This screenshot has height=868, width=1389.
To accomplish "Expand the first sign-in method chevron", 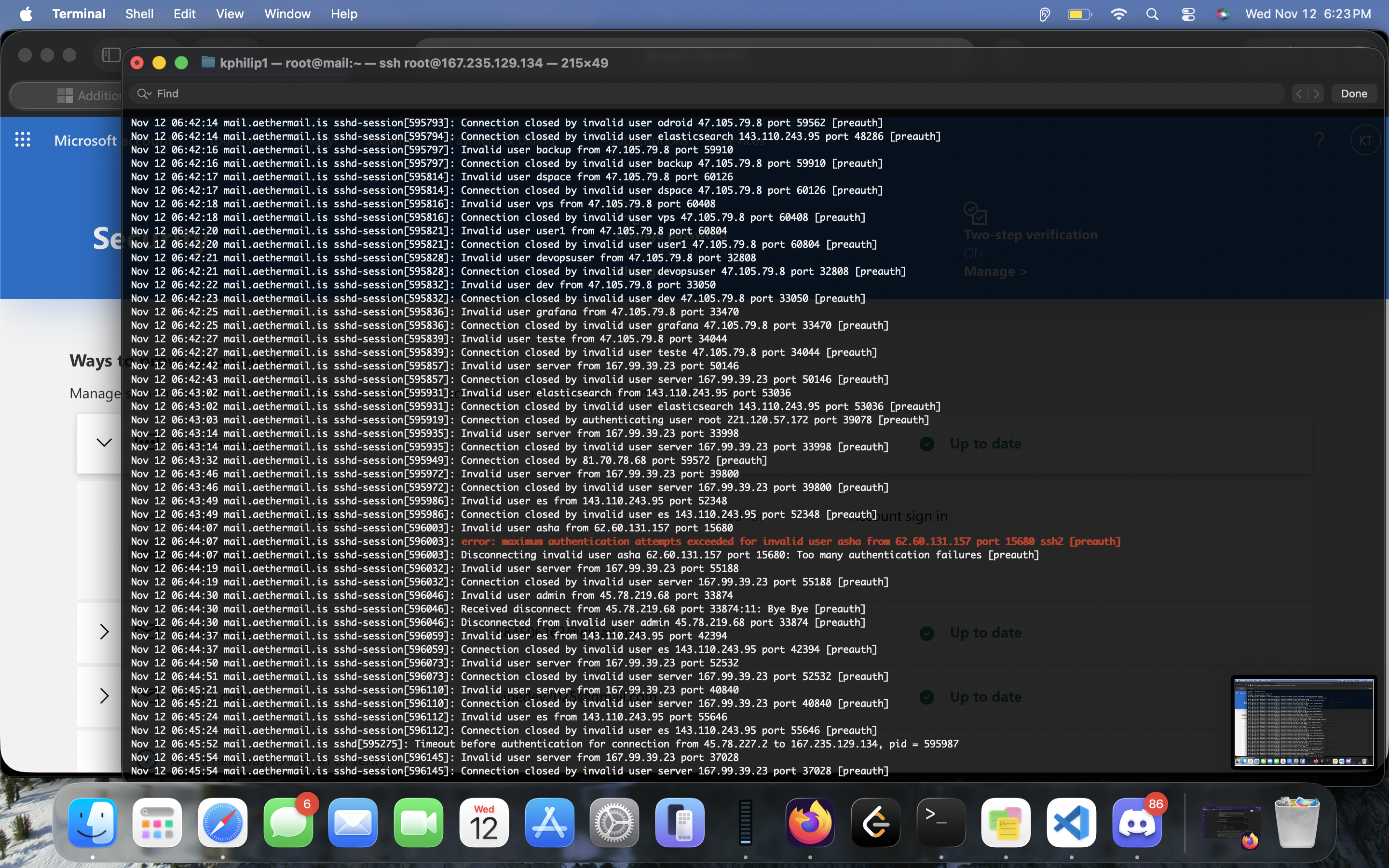I will (104, 443).
